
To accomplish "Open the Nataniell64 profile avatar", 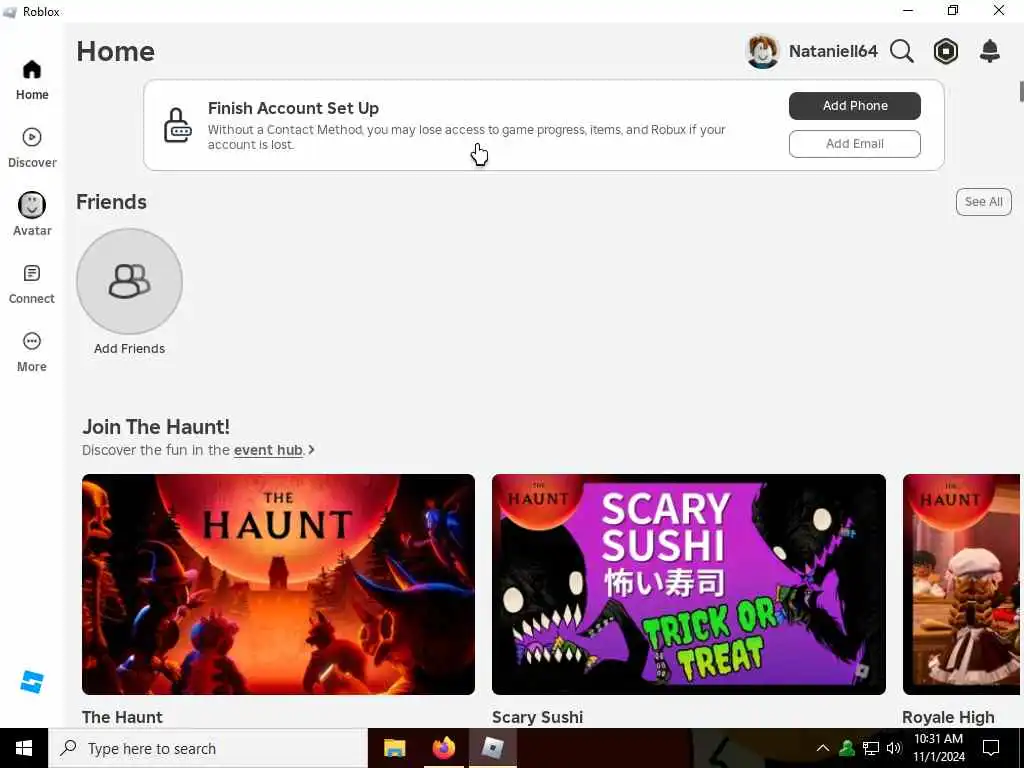I will pyautogui.click(x=762, y=51).
